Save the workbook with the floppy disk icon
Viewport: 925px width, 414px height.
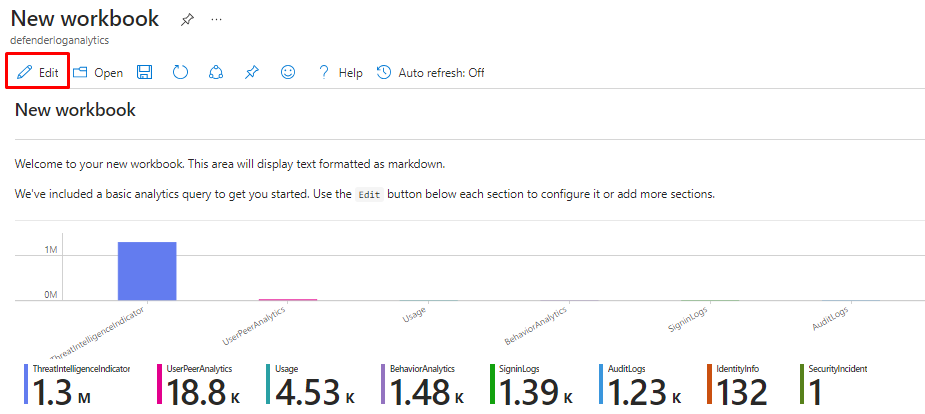145,73
